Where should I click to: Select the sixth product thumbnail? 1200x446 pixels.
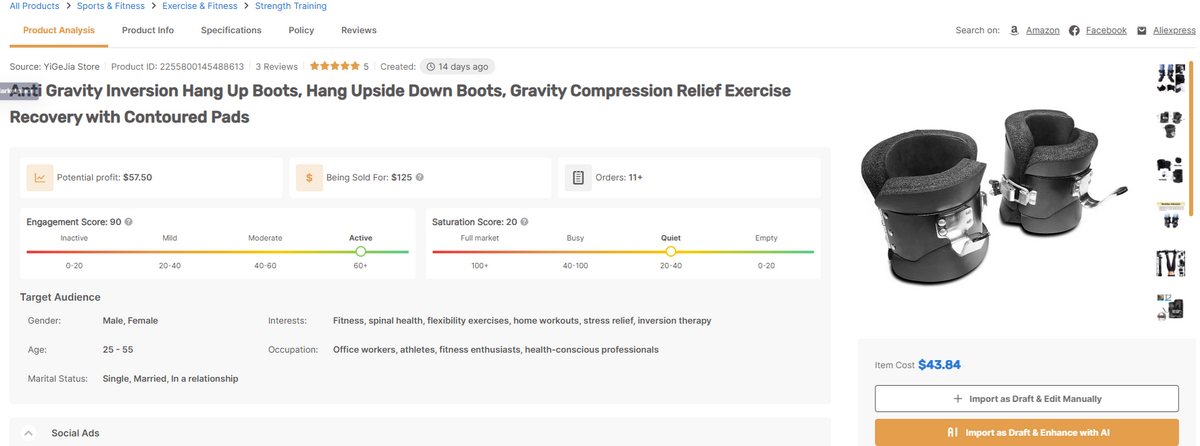click(1170, 307)
